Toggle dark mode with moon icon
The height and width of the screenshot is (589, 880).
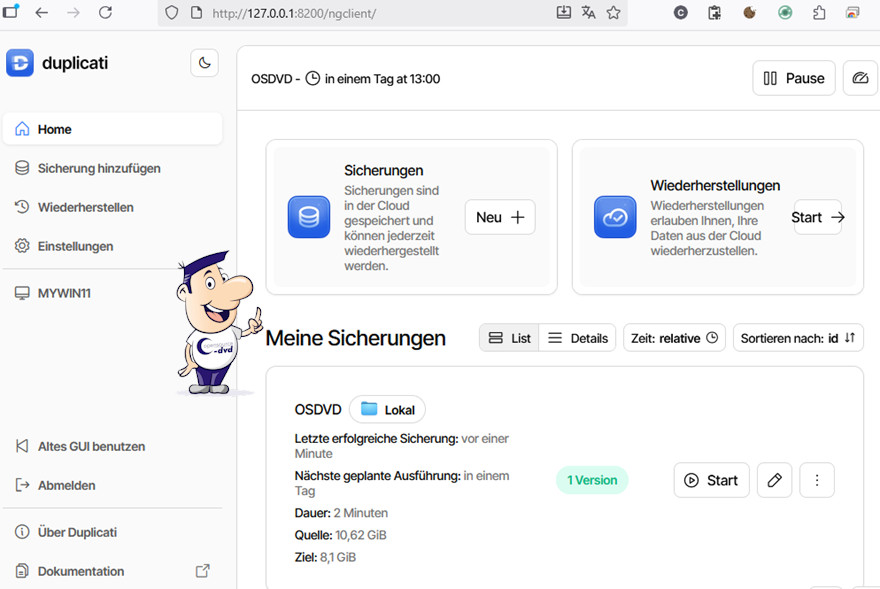(204, 63)
